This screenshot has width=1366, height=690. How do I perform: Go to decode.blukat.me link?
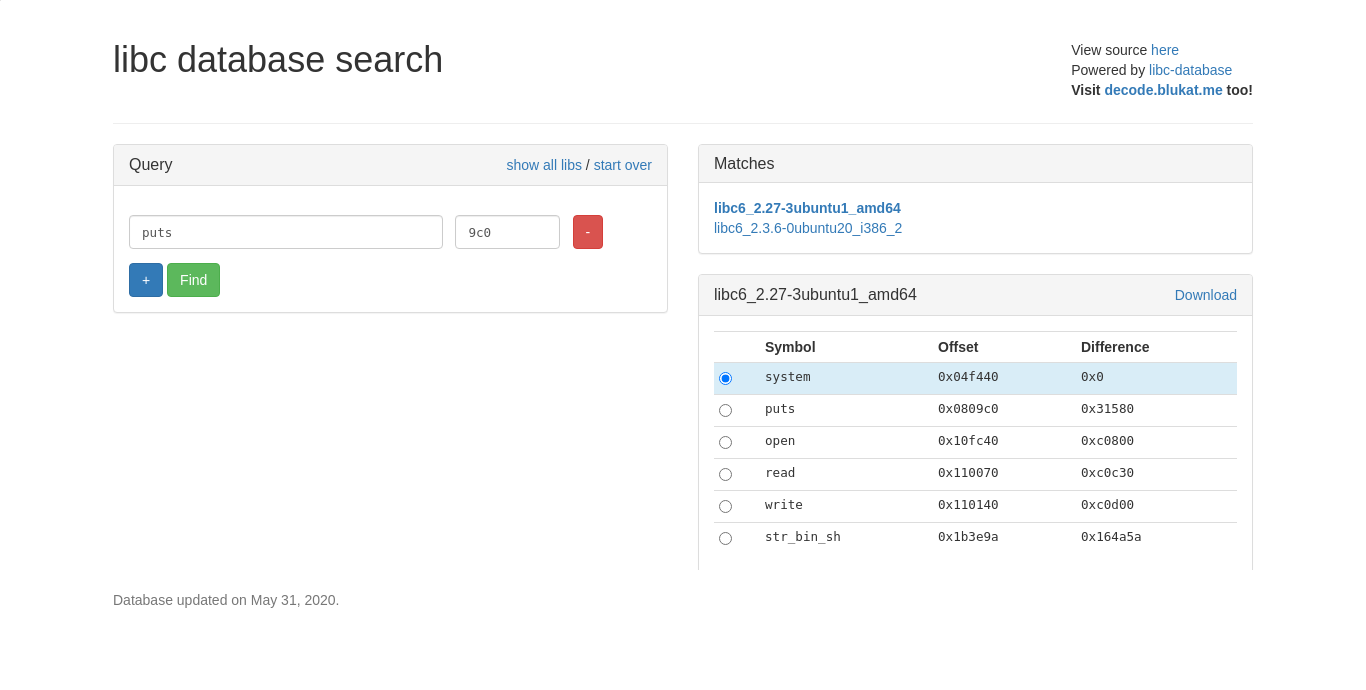click(1163, 90)
